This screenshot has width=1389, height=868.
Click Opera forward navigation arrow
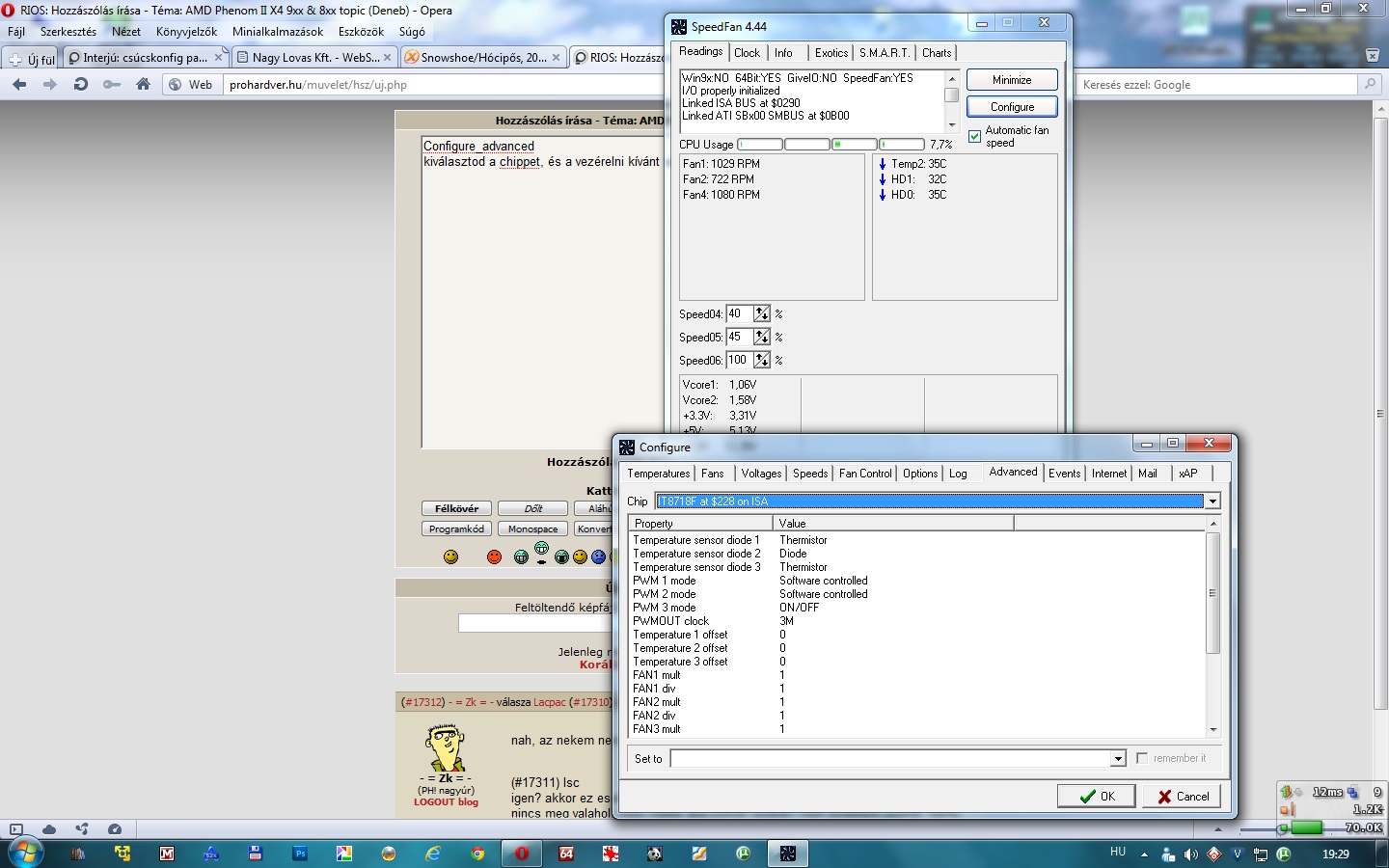[50, 85]
